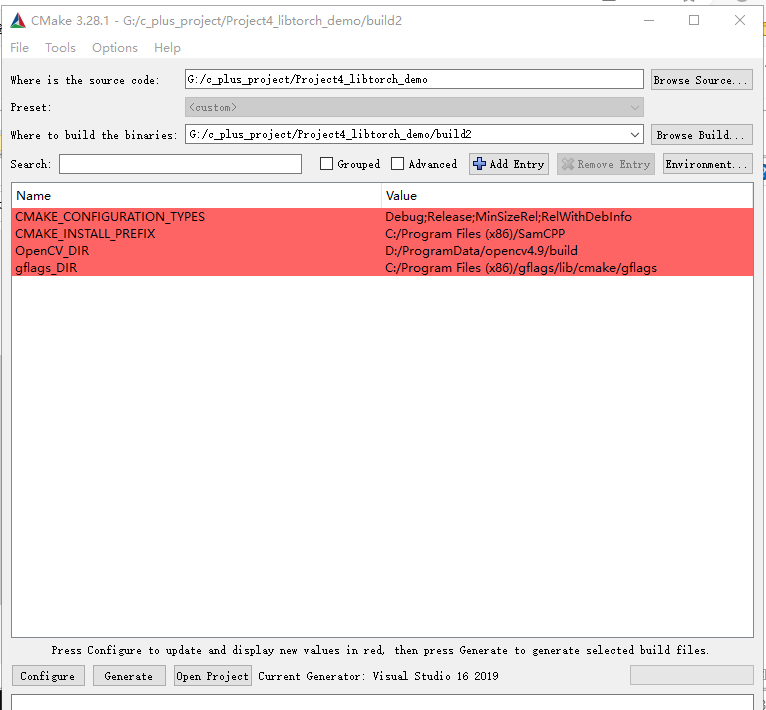Focus the Search input field
Viewport: 766px width, 710px height.
pyautogui.click(x=180, y=164)
